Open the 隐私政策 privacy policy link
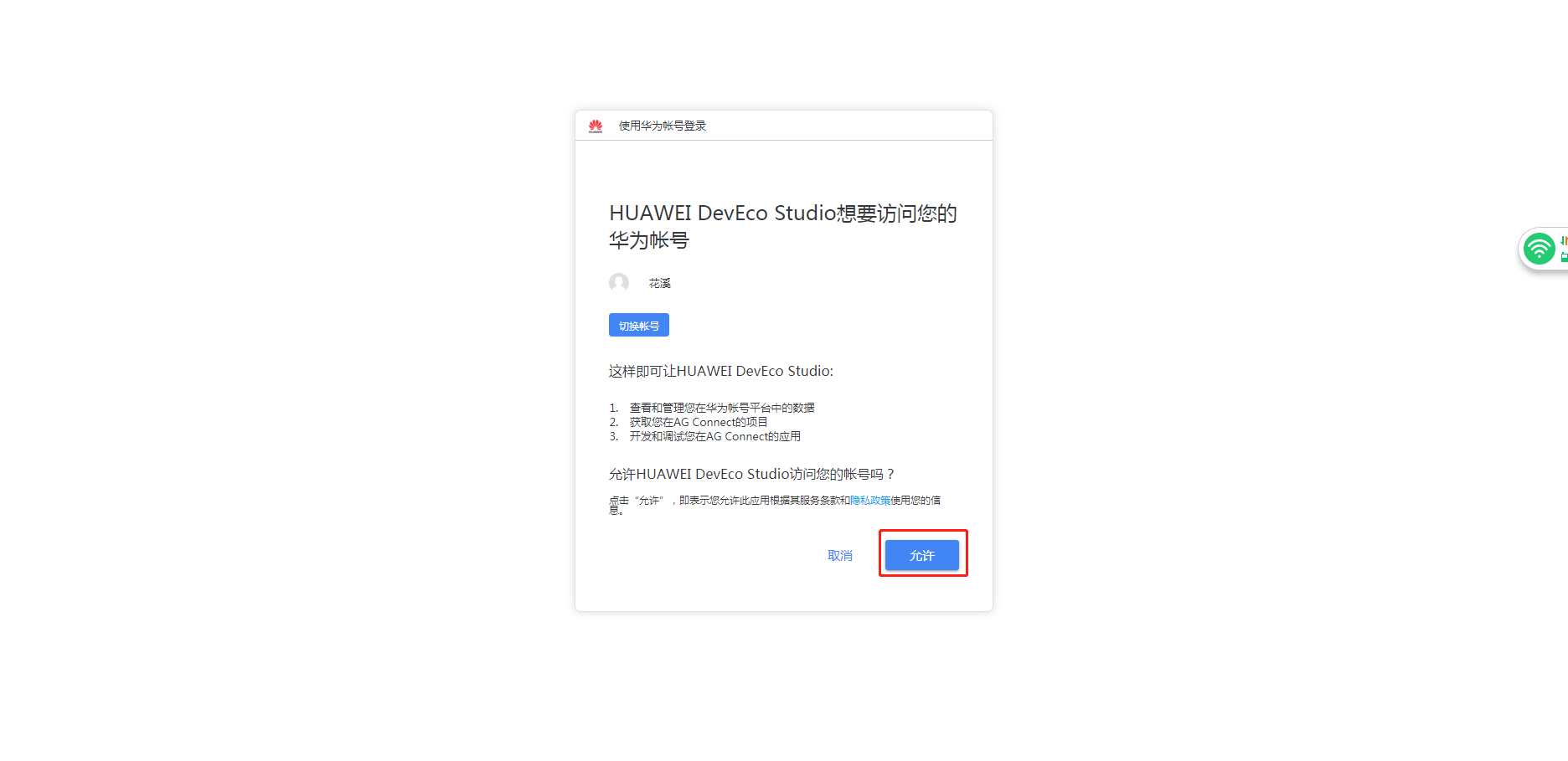Image resolution: width=1568 pixels, height=761 pixels. (870, 500)
